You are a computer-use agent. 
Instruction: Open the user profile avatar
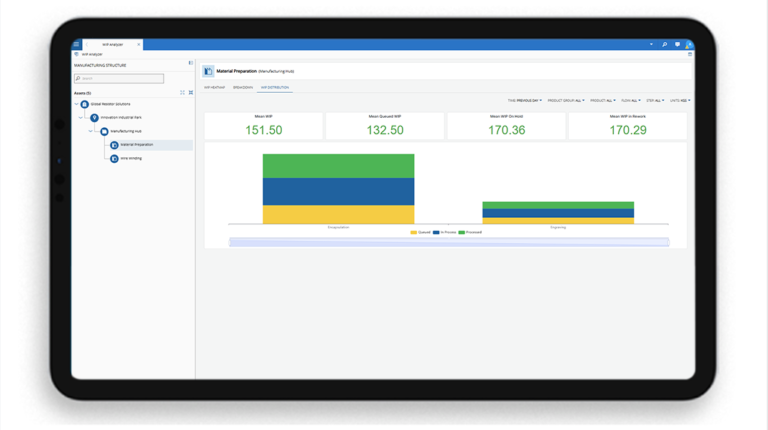point(688,45)
